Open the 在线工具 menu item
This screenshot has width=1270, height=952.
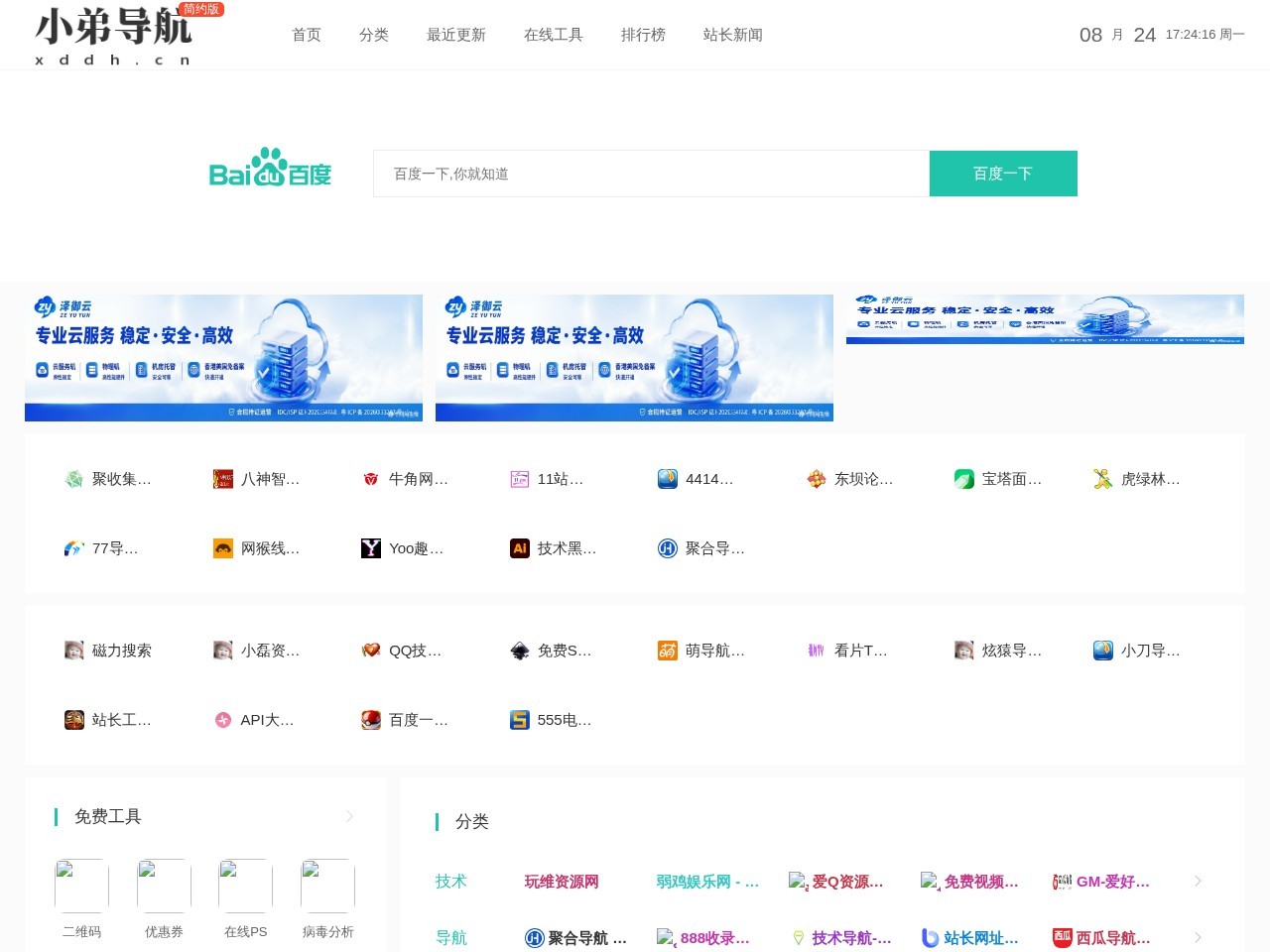tap(554, 35)
